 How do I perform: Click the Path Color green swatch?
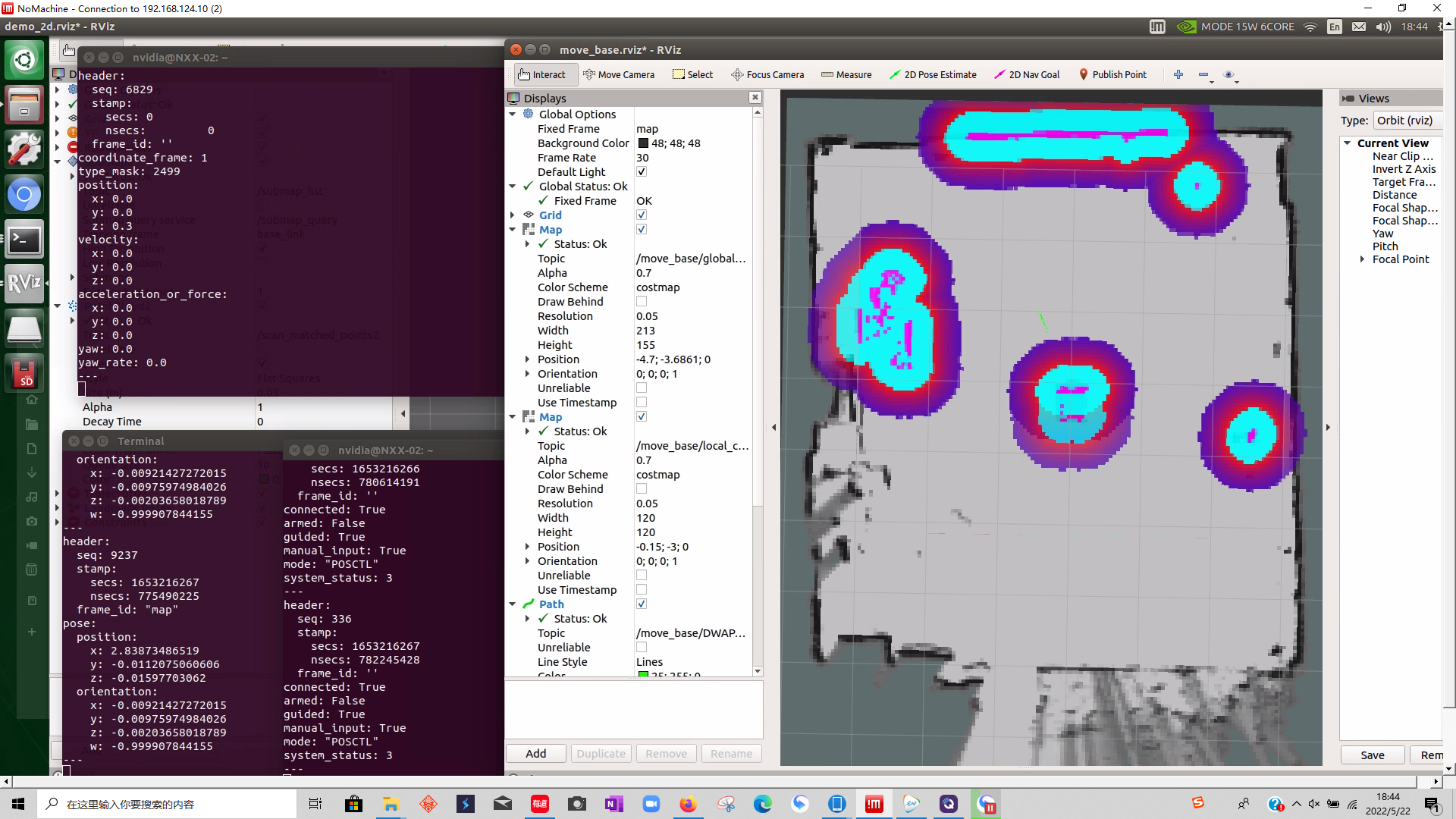pyautogui.click(x=643, y=675)
